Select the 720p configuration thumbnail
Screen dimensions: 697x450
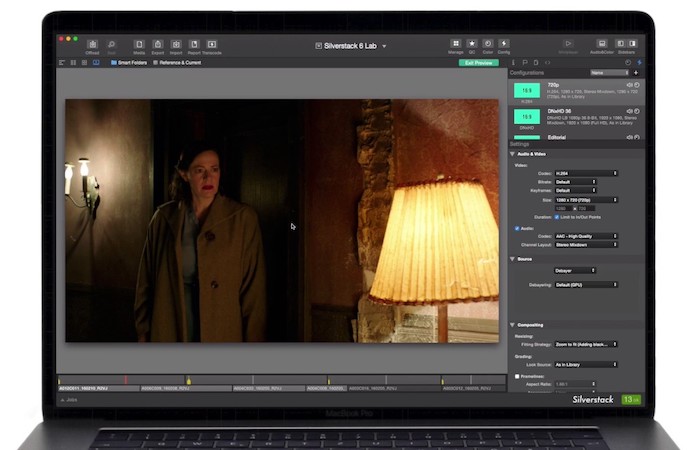tap(527, 90)
